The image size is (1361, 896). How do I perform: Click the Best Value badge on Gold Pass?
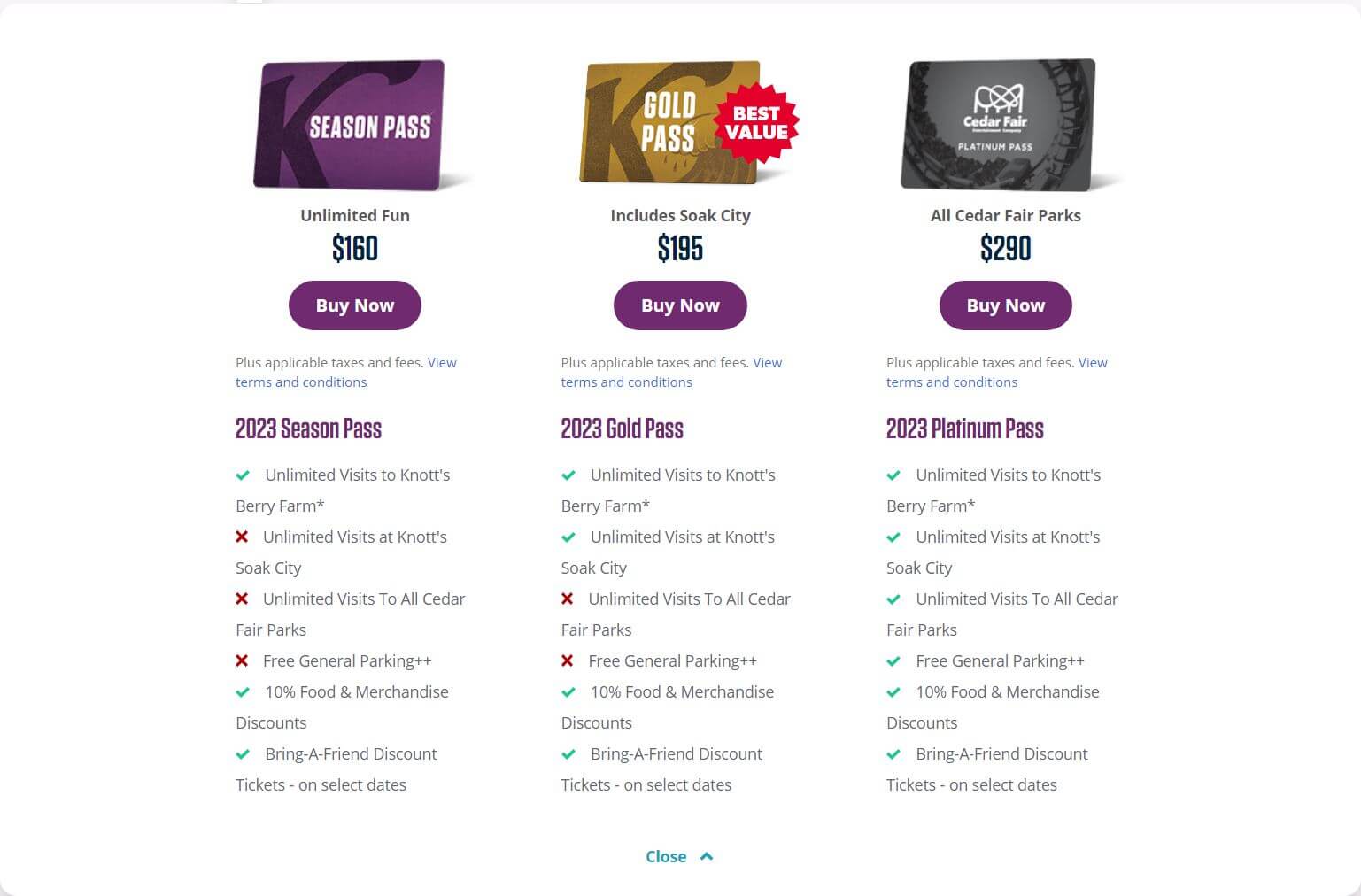tap(754, 124)
